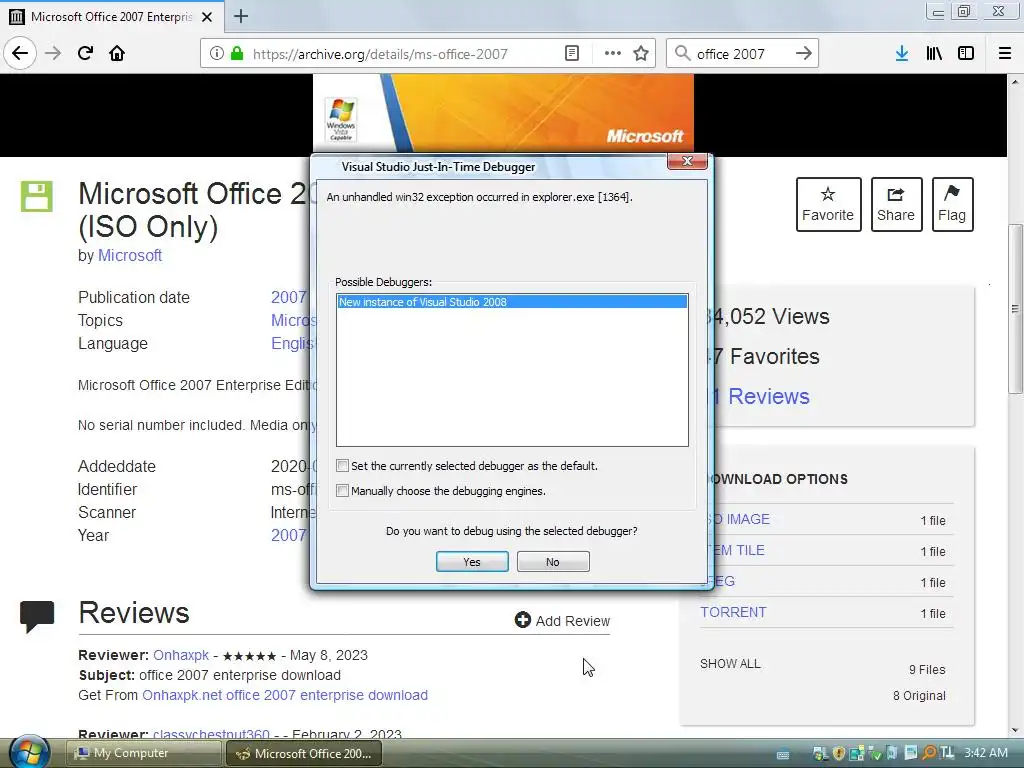This screenshot has height=768, width=1024.
Task: Click the scrollbar down arrow
Action: [x=1015, y=730]
